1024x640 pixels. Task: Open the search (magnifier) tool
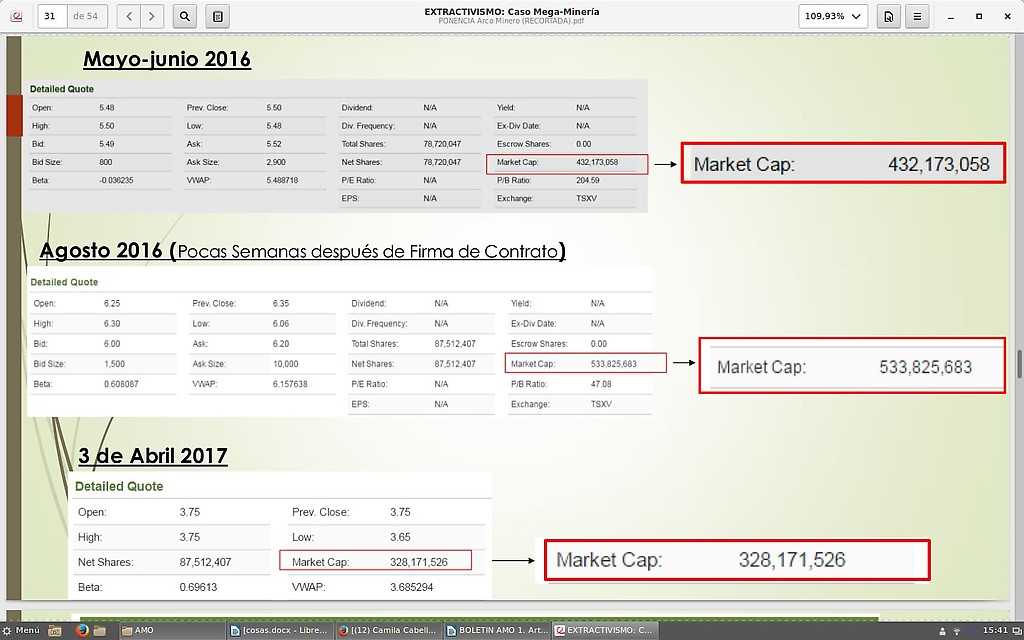click(184, 16)
